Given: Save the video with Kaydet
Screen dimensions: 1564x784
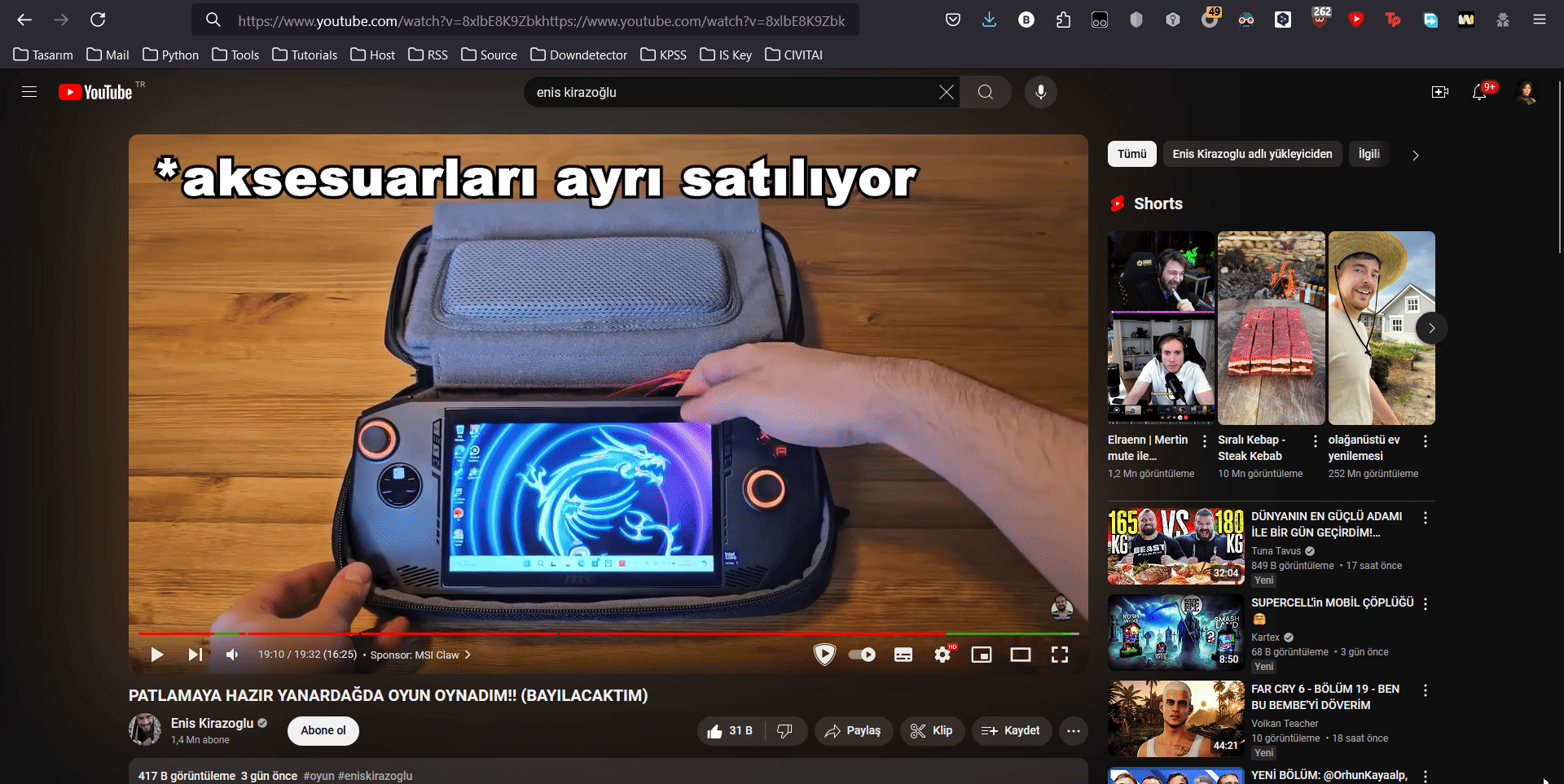Looking at the screenshot, I should 1011,731.
